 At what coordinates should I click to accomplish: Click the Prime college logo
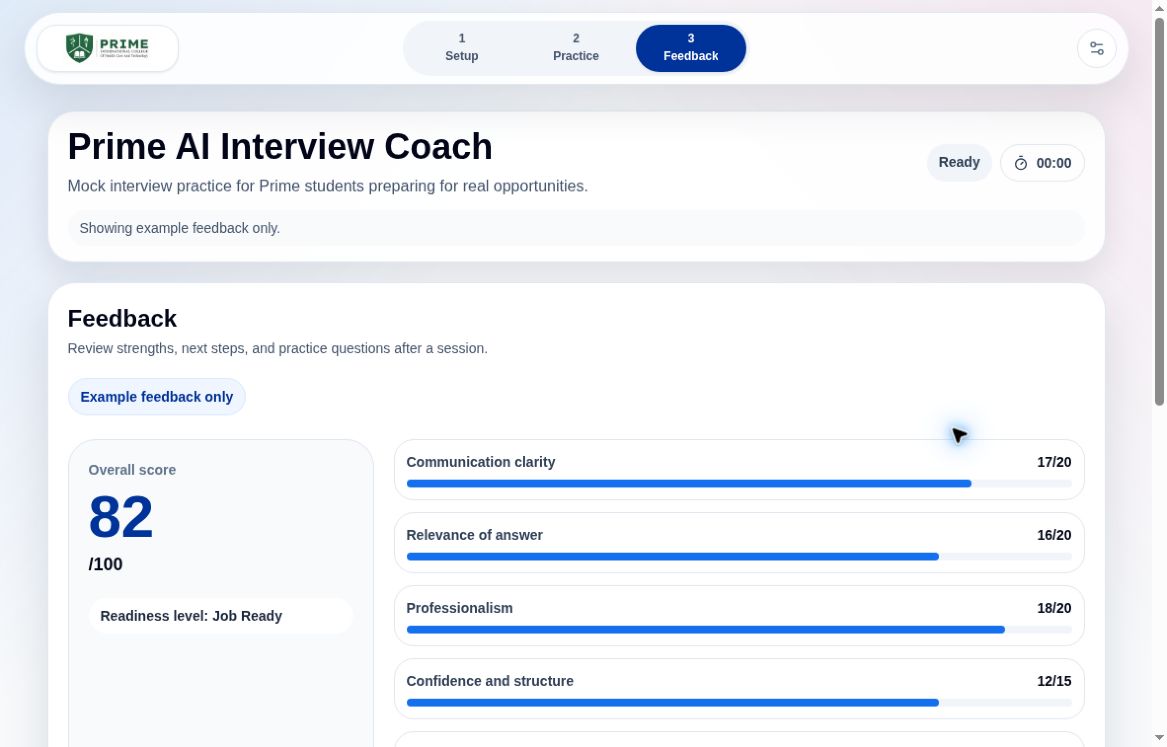pyautogui.click(x=108, y=48)
